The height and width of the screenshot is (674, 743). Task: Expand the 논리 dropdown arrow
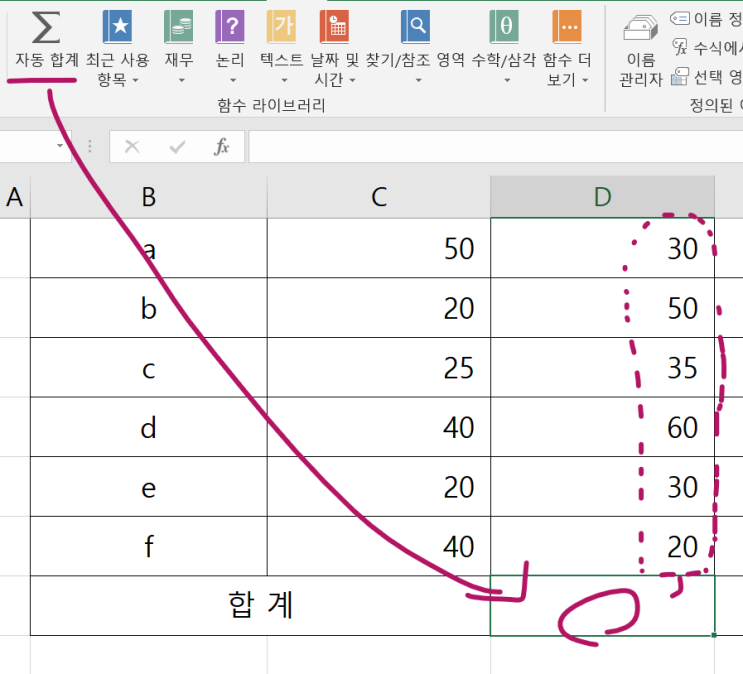(233, 81)
